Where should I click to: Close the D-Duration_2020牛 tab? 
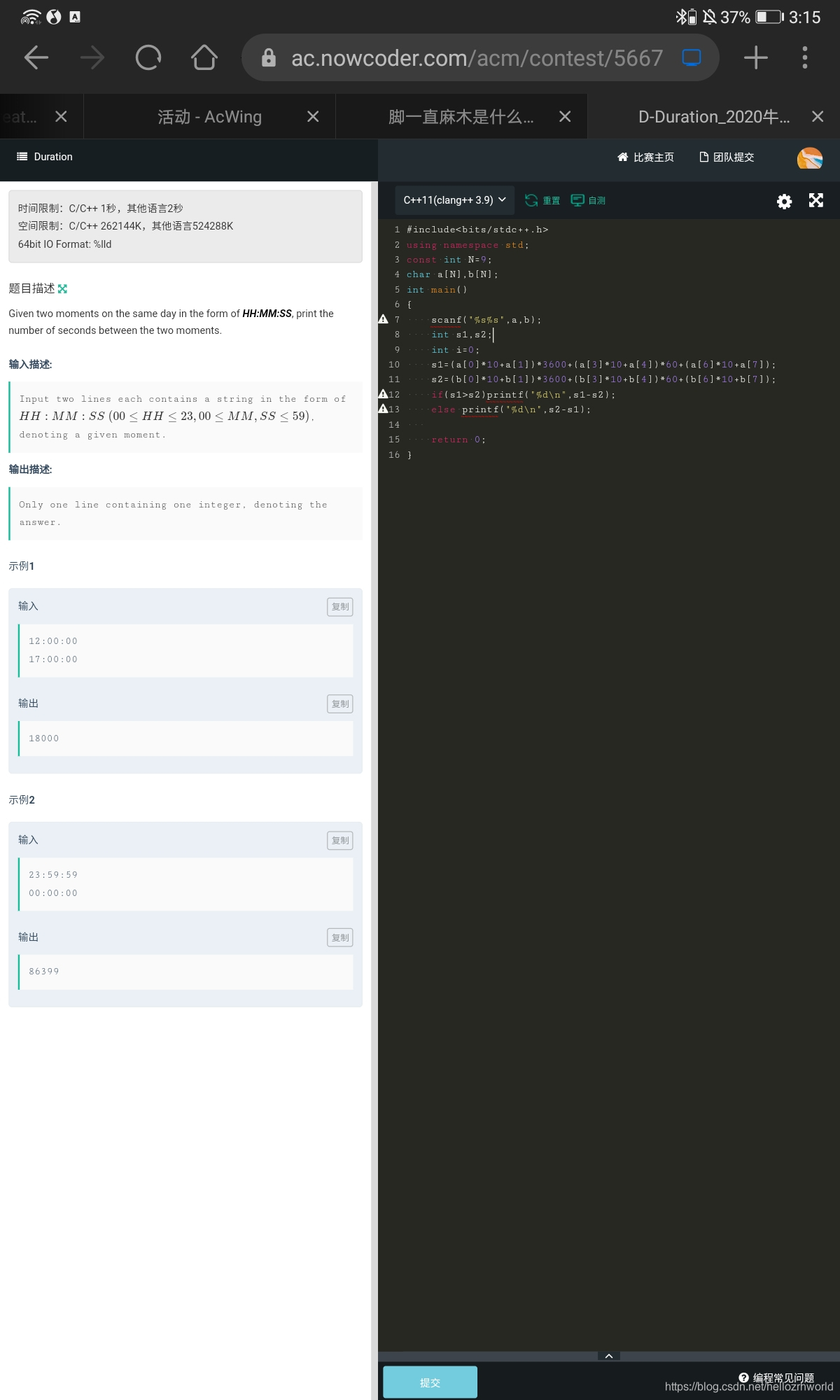point(818,117)
